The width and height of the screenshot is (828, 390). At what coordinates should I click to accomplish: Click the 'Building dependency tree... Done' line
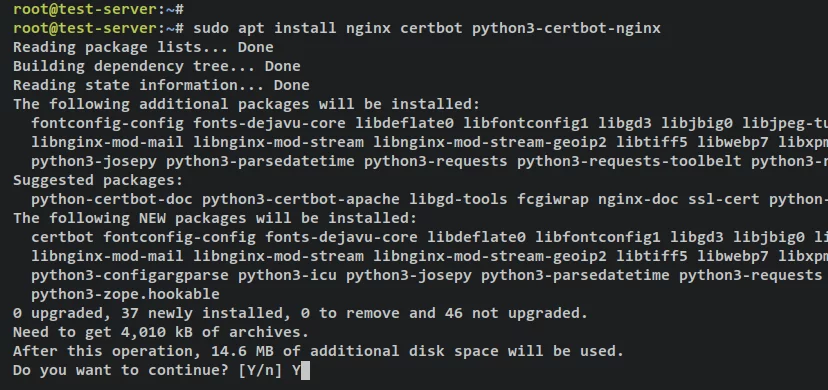coord(157,66)
